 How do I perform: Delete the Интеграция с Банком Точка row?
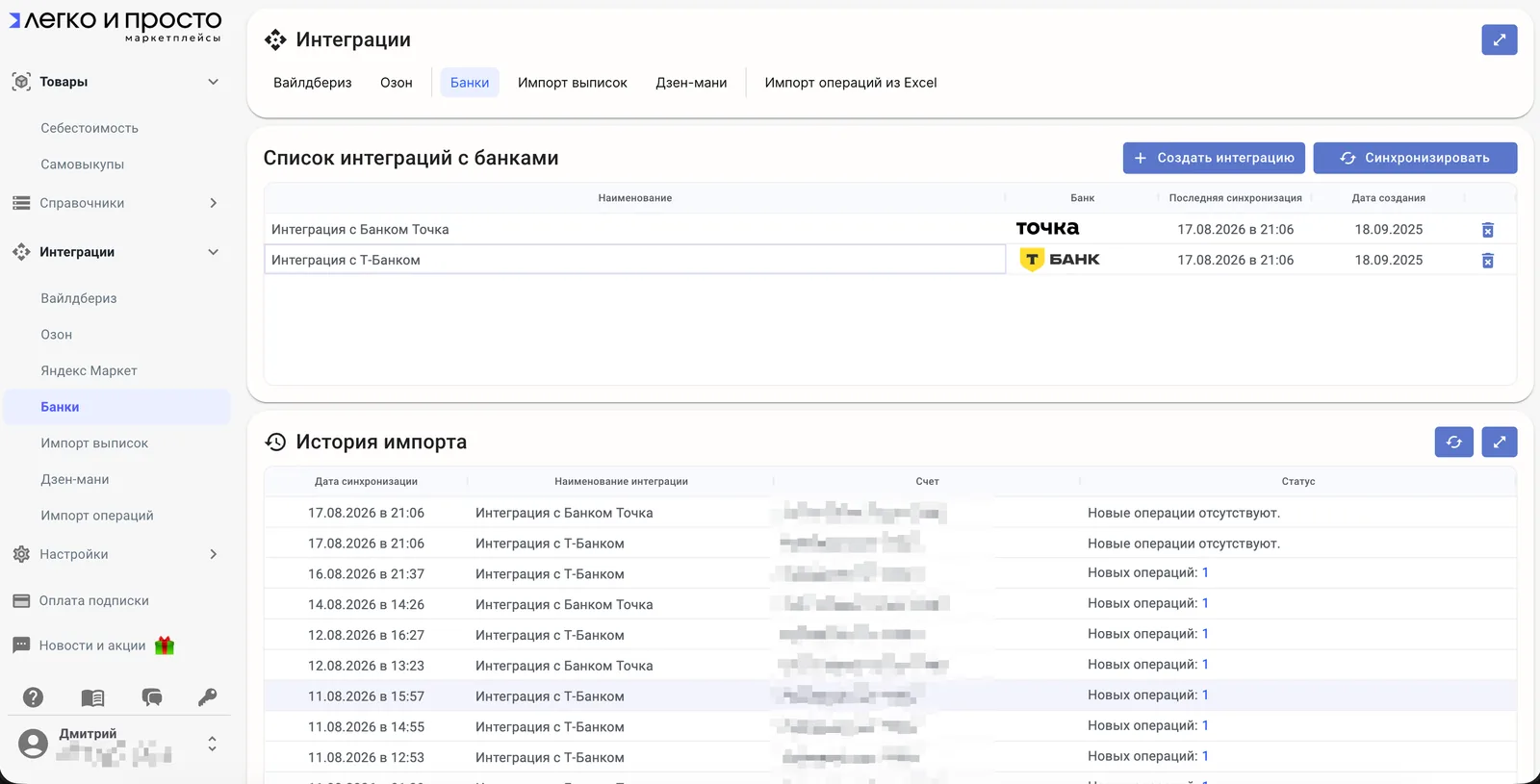click(x=1487, y=230)
